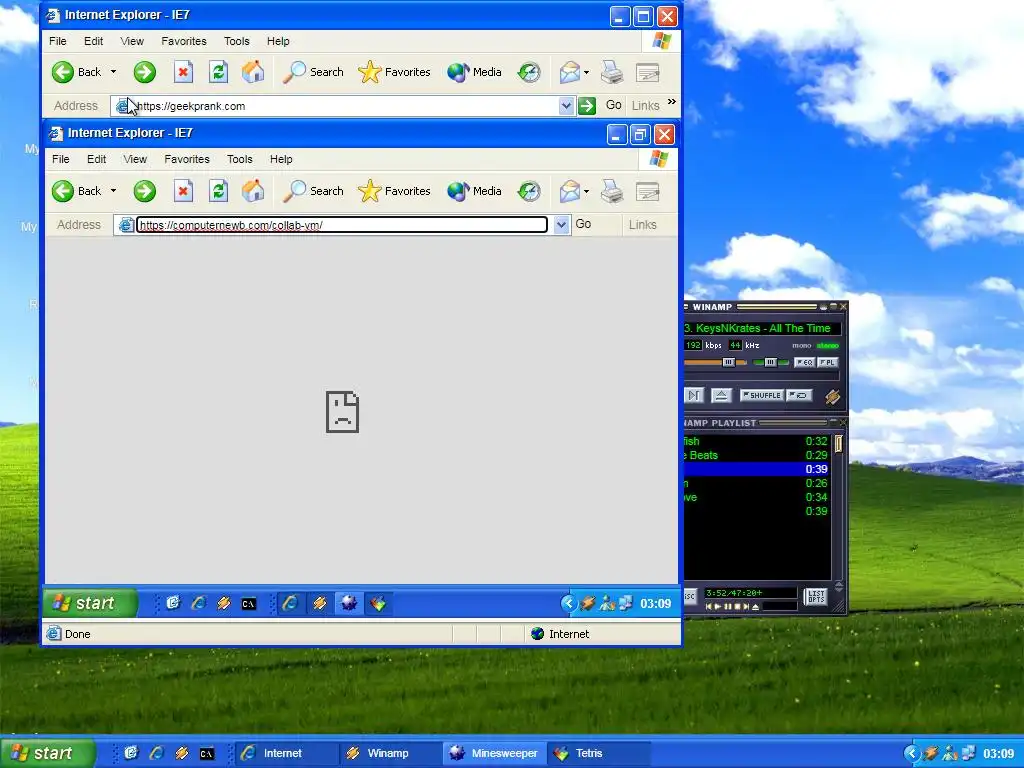Select playlist track ending in 'Beats' 0:29
The height and width of the screenshot is (768, 1024).
click(x=757, y=455)
